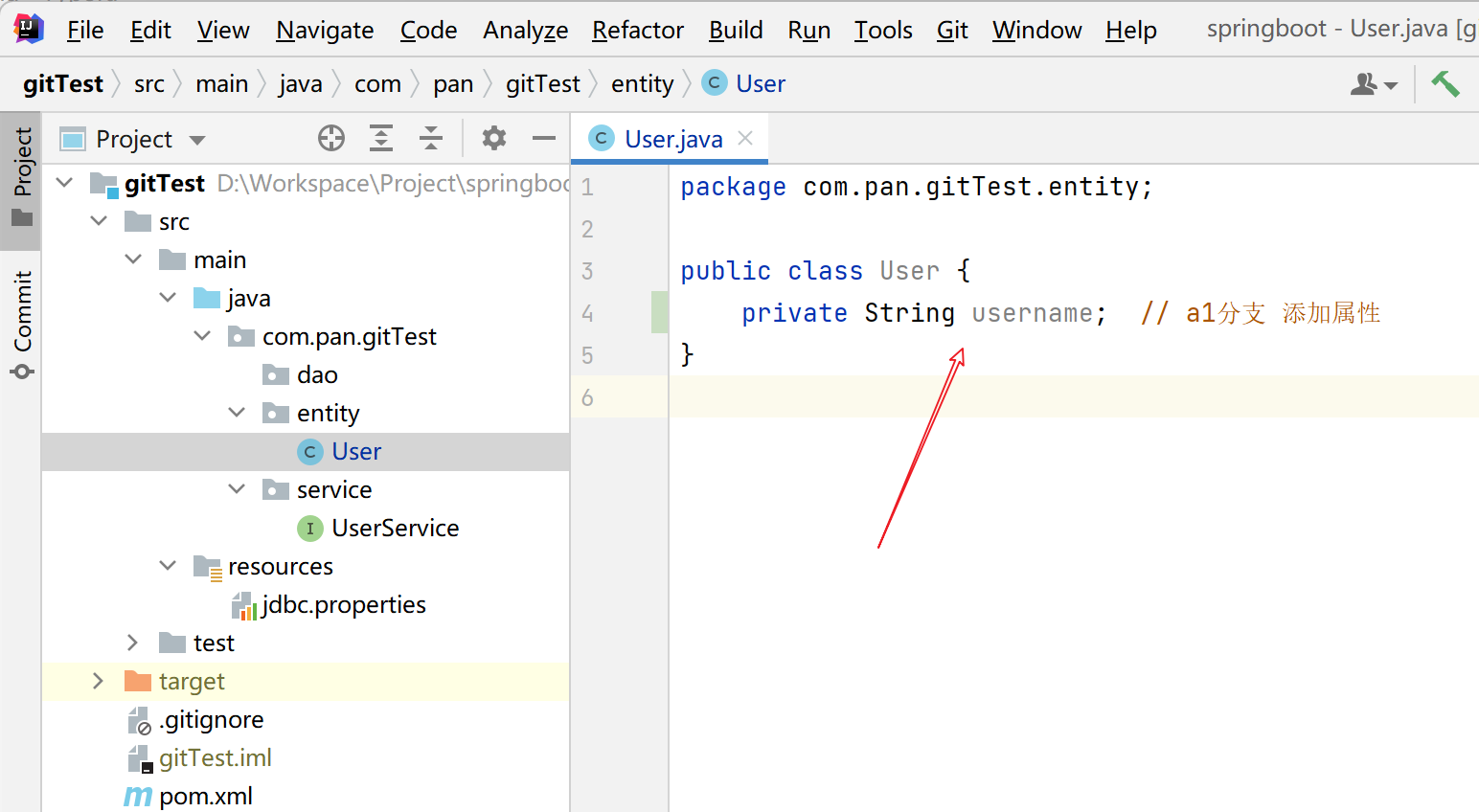
Task: Select UserService interface in project tree
Action: click(x=395, y=528)
